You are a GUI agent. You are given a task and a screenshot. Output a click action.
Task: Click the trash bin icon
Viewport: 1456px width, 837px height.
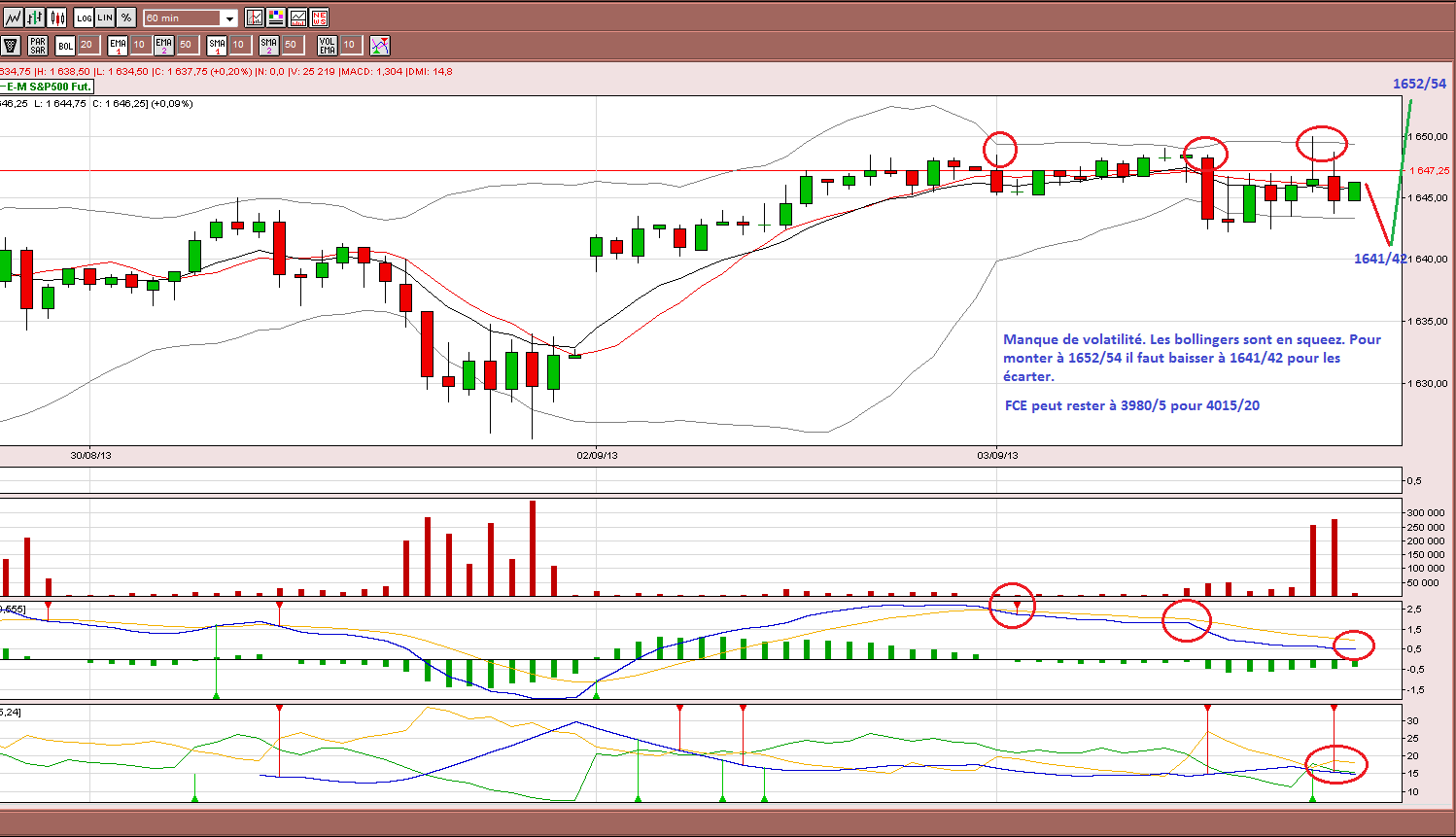tap(11, 45)
